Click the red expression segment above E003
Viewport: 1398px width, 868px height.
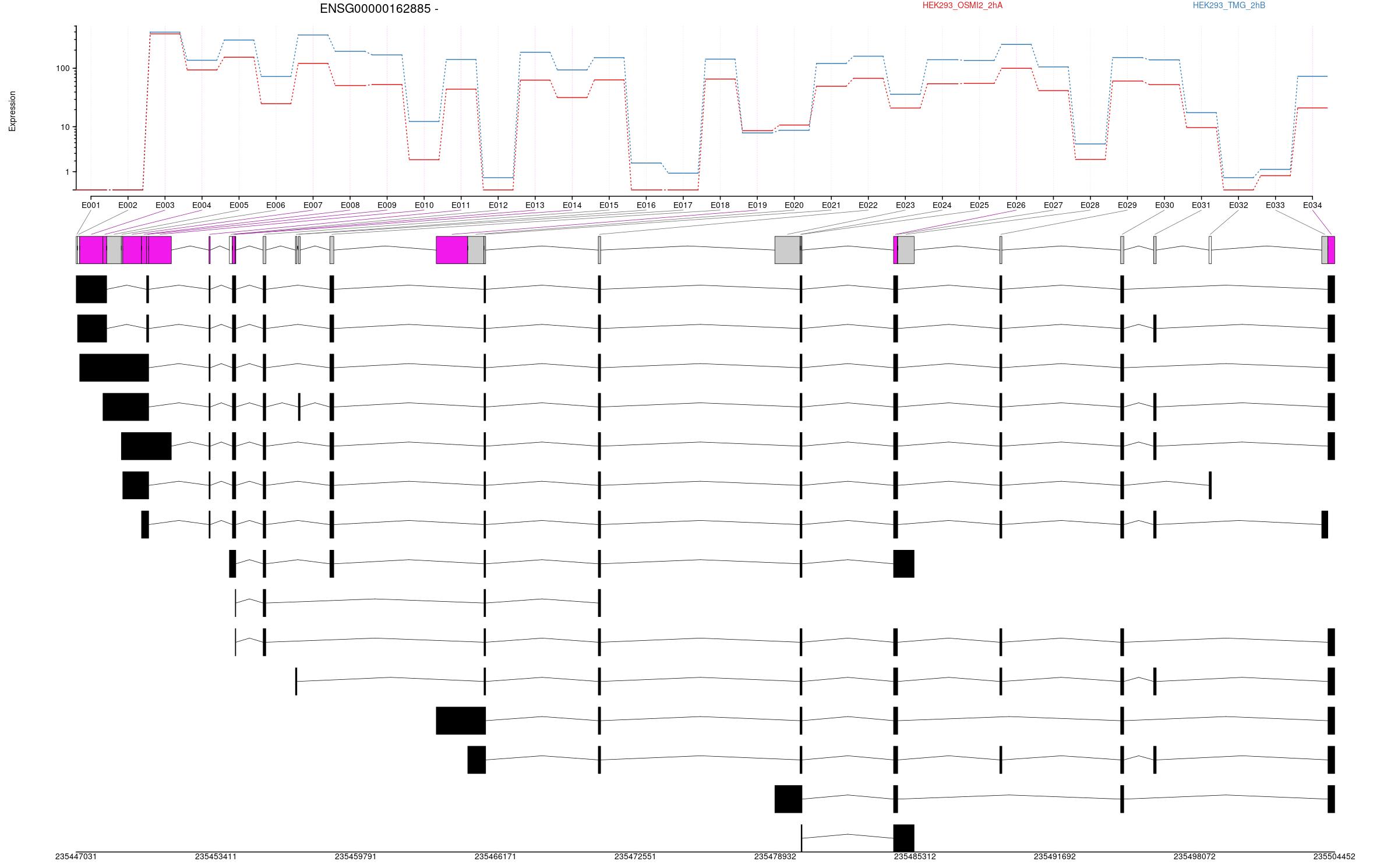pos(165,34)
